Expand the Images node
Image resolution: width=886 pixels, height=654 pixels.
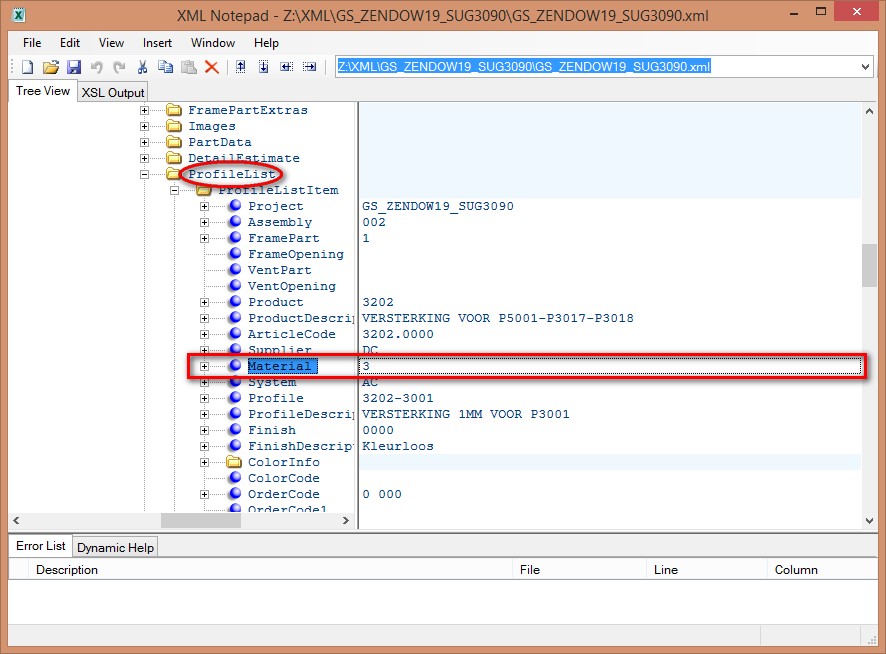(x=145, y=126)
